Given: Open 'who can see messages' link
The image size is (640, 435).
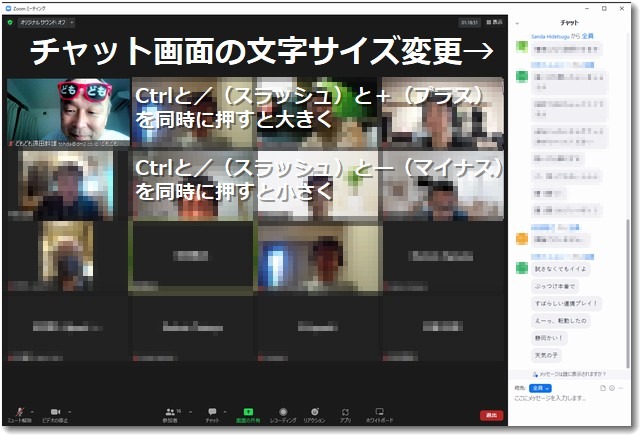Looking at the screenshot, I should pyautogui.click(x=569, y=374).
